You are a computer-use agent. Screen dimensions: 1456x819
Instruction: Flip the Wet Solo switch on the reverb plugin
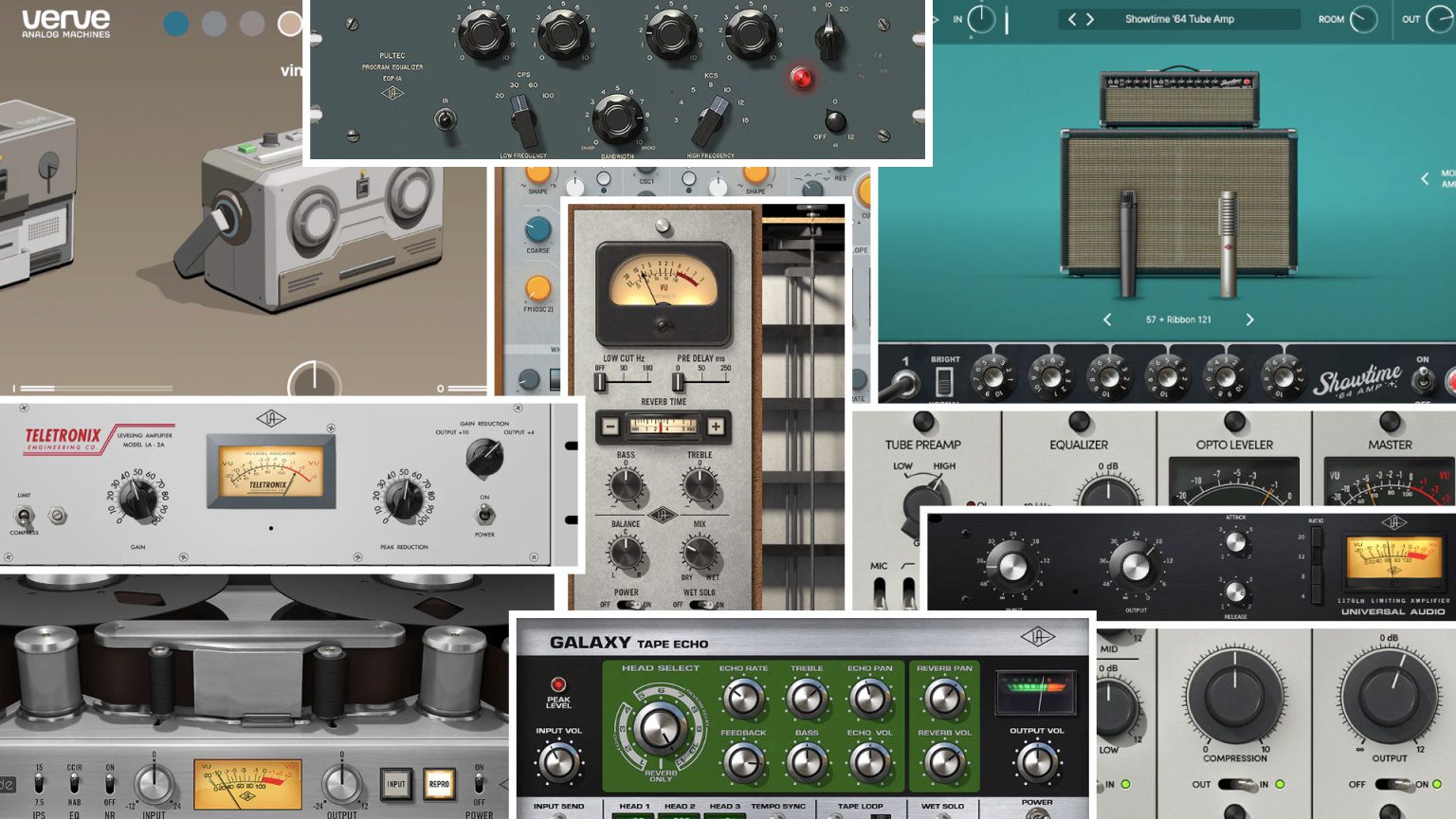click(701, 603)
